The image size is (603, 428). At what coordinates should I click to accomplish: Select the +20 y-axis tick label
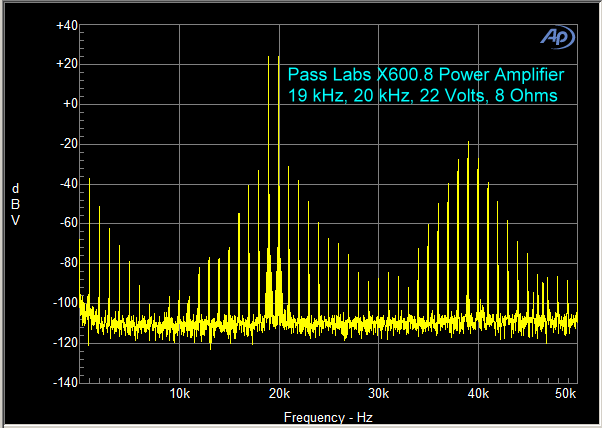click(66, 64)
